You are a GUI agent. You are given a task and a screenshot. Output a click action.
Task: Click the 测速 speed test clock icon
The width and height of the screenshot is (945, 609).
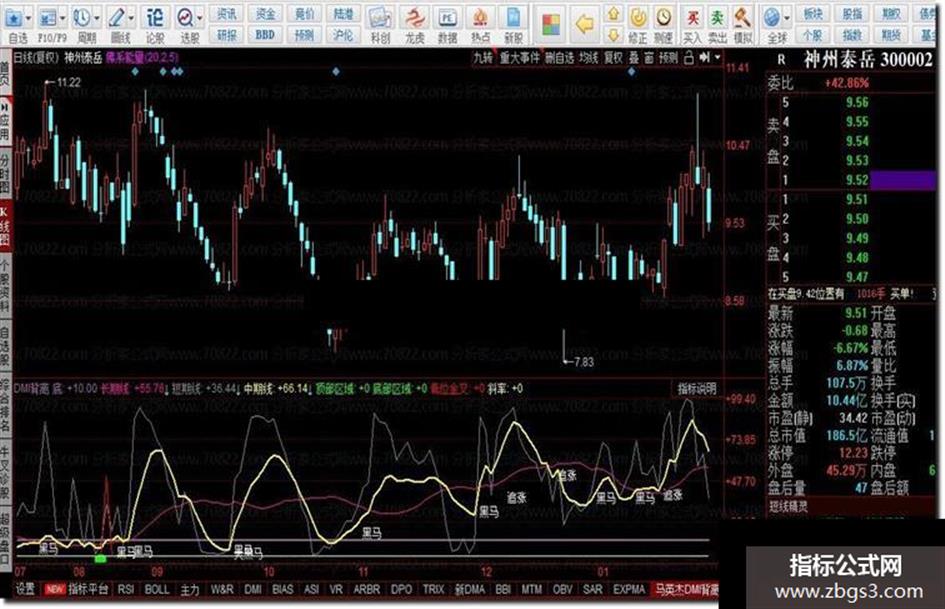point(664,18)
